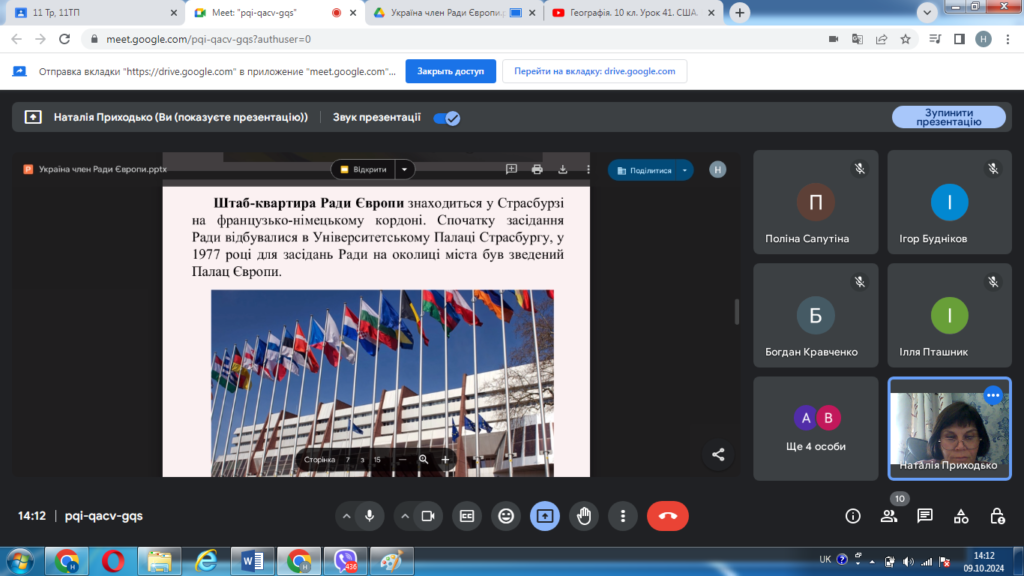
Task: Expand microphone audio settings arrow
Action: click(347, 516)
